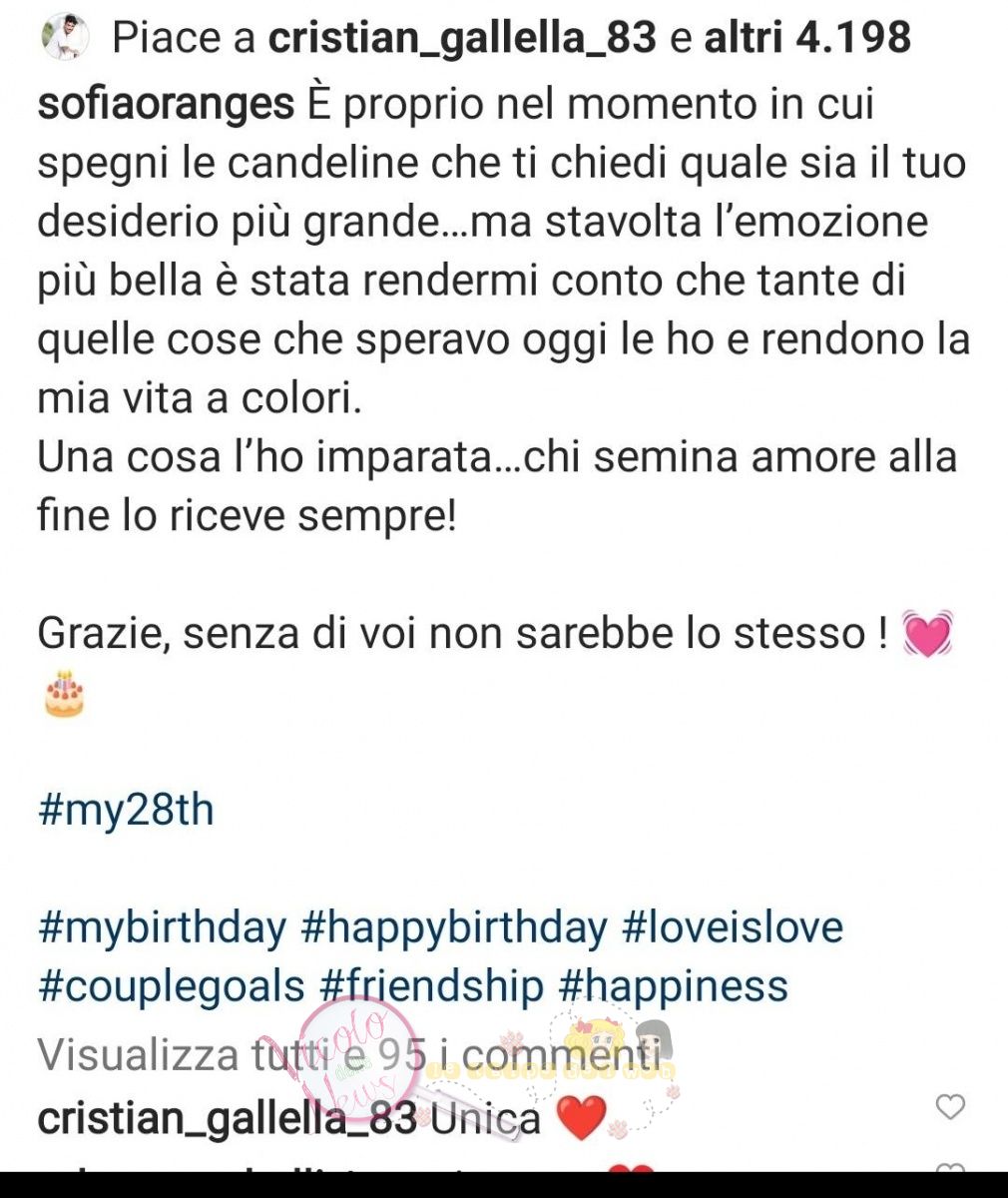Open the #couplegoals hashtag

tap(171, 986)
